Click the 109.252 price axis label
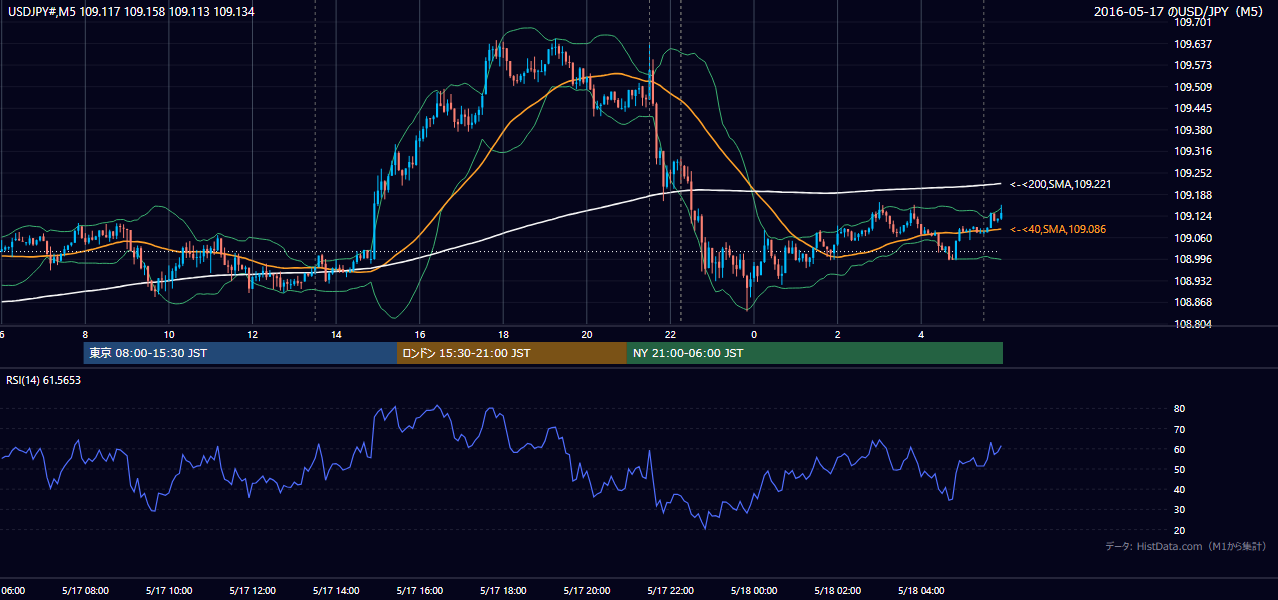1278x600 pixels. click(x=1193, y=174)
